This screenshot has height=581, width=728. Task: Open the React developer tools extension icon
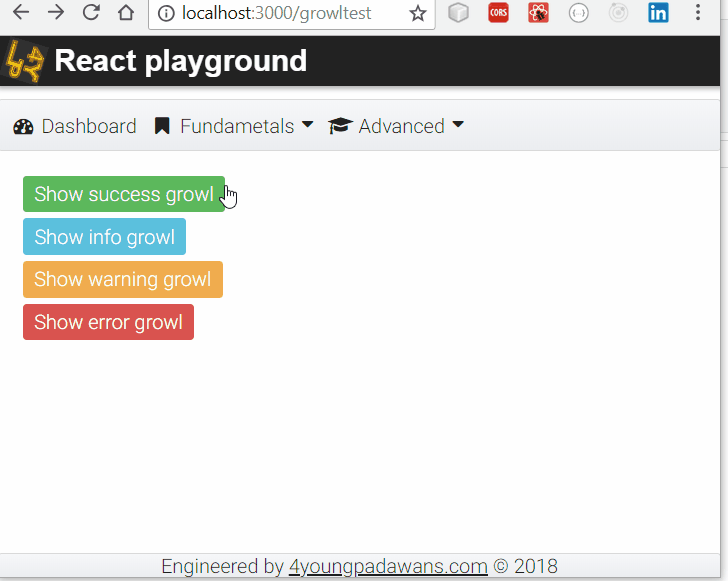[x=539, y=13]
